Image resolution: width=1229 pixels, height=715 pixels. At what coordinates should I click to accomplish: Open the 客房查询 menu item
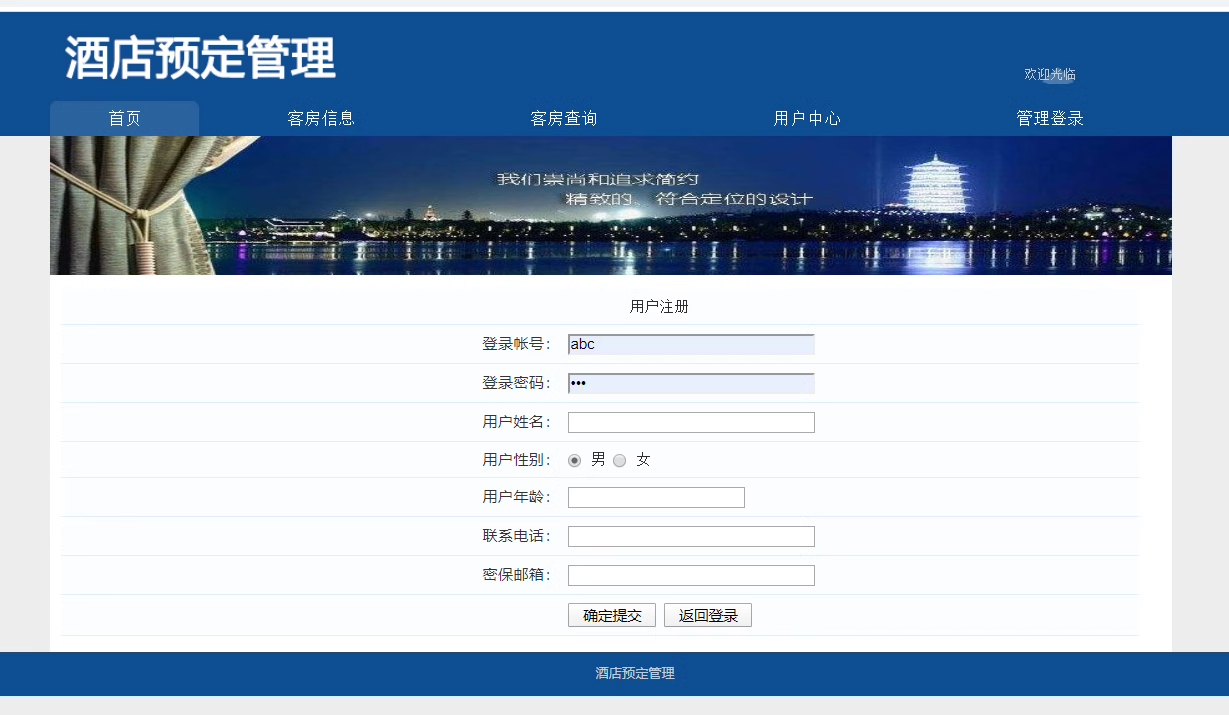click(564, 118)
